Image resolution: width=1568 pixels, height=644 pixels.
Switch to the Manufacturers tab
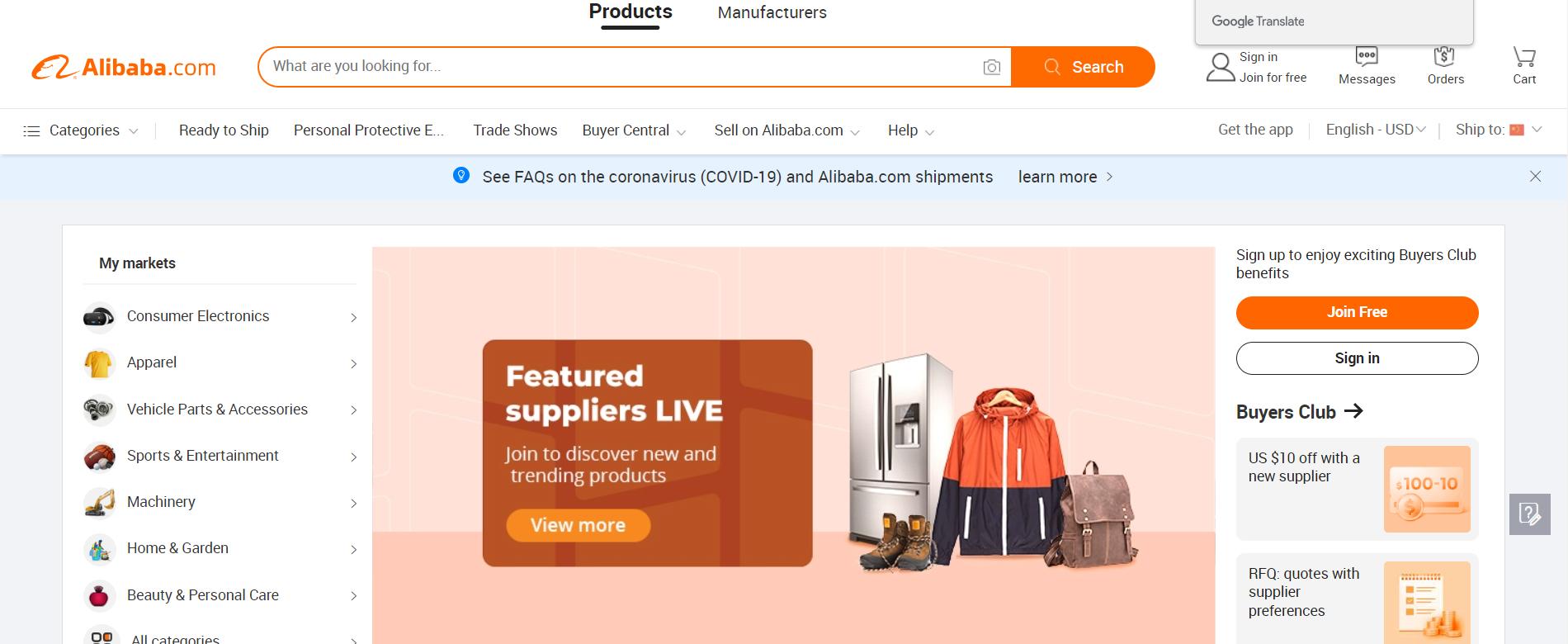point(772,12)
